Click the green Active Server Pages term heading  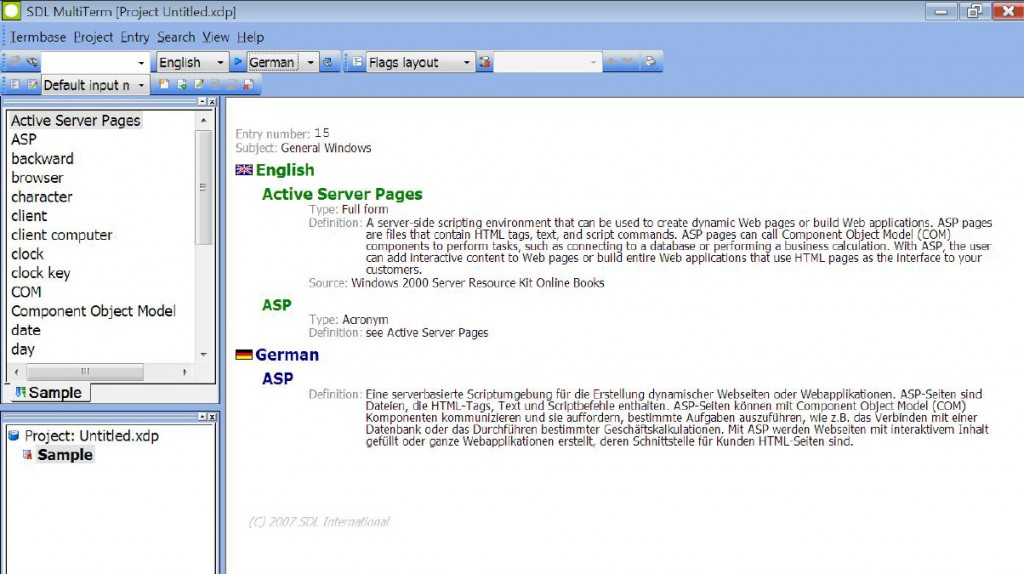click(x=342, y=194)
